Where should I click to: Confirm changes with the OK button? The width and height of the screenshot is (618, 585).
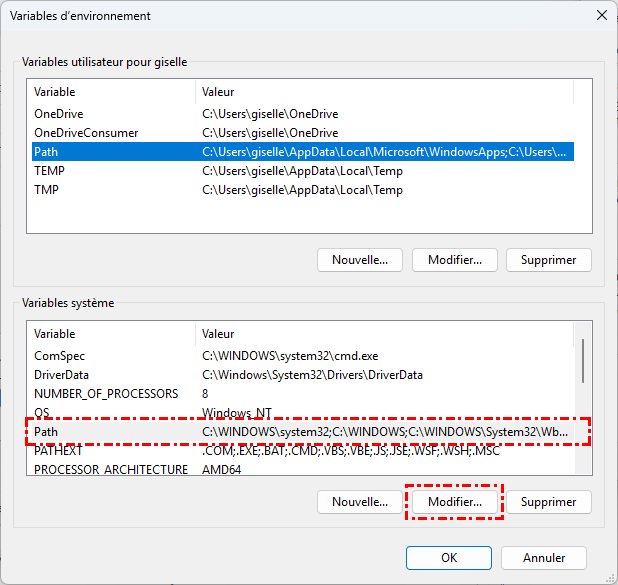point(448,558)
